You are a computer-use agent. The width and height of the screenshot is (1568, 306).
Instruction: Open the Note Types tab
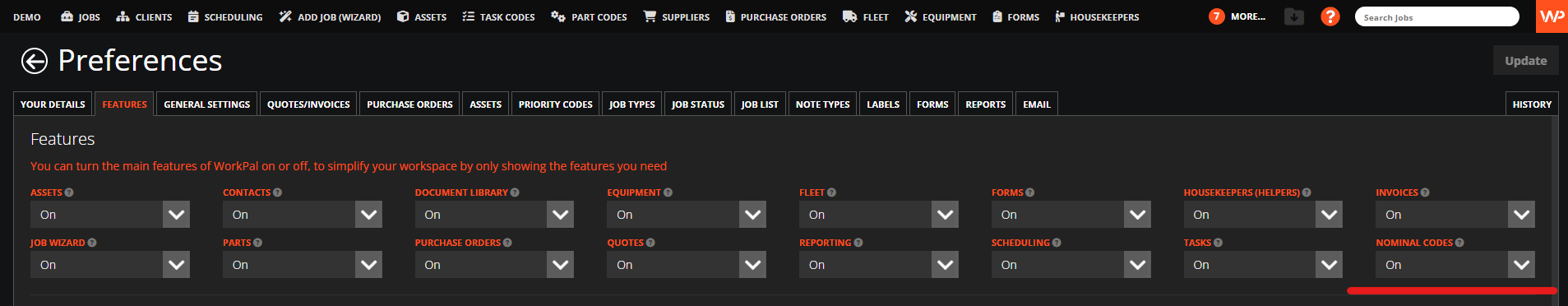(823, 104)
